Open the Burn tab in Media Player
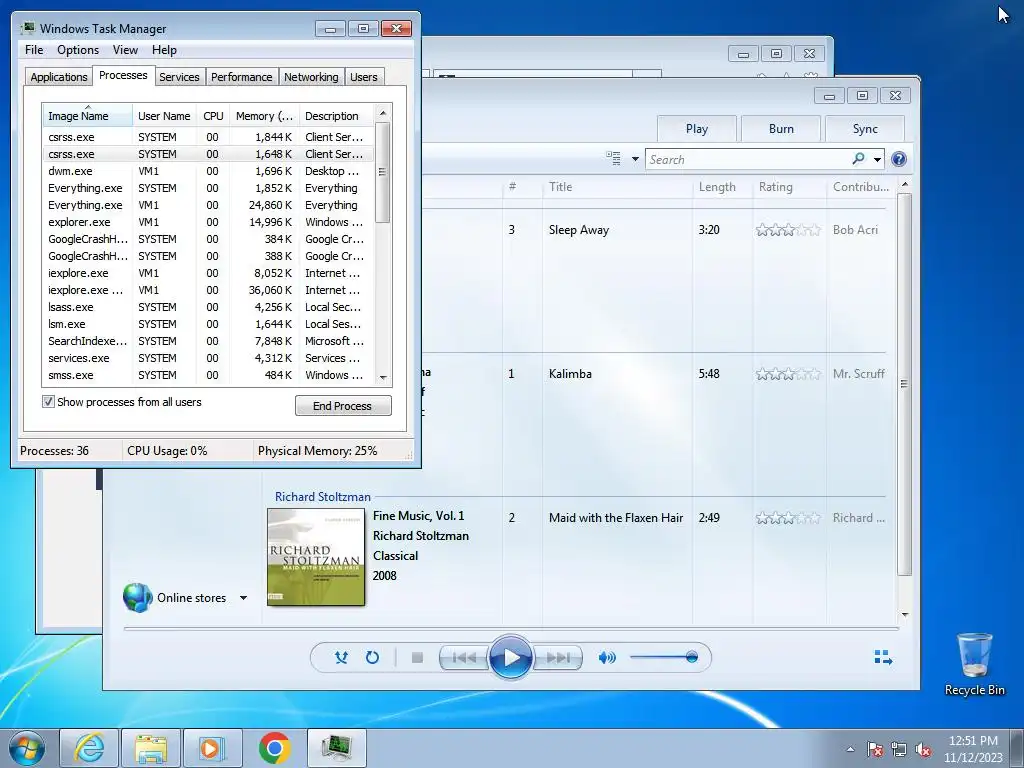The image size is (1024, 768). pos(781,129)
